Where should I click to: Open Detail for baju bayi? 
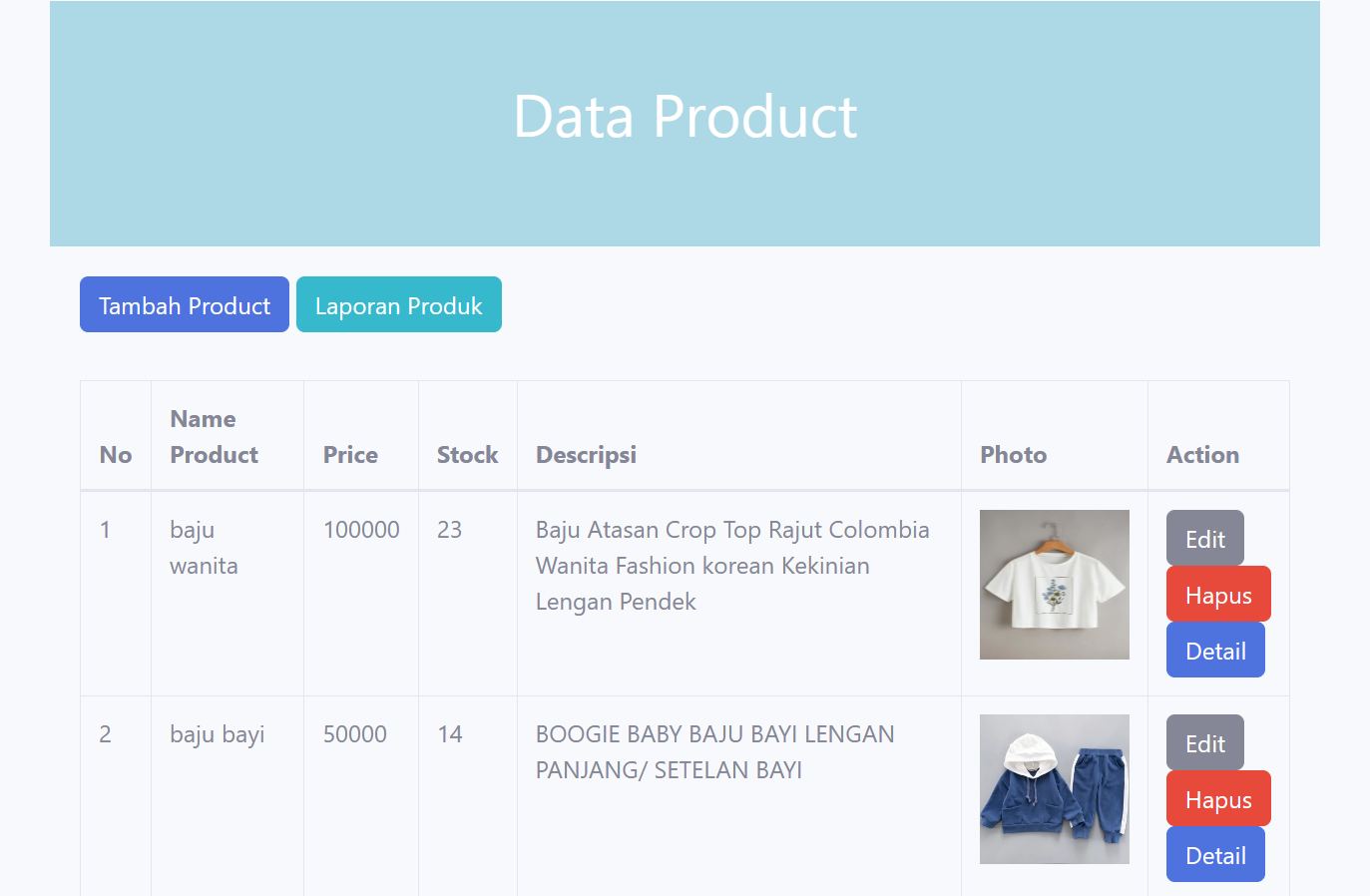(x=1214, y=855)
